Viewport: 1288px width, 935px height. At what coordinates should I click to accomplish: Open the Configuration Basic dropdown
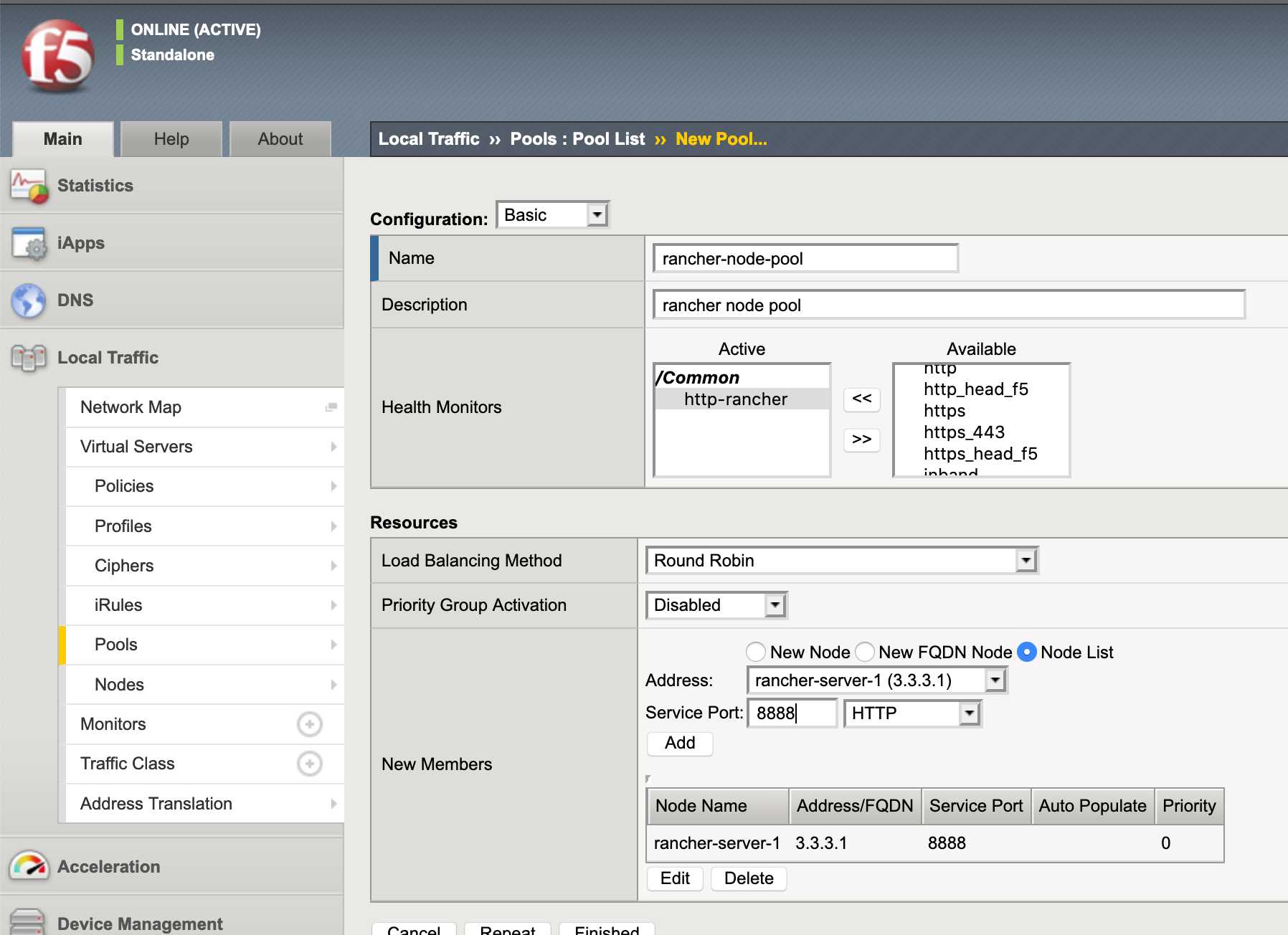click(x=552, y=215)
